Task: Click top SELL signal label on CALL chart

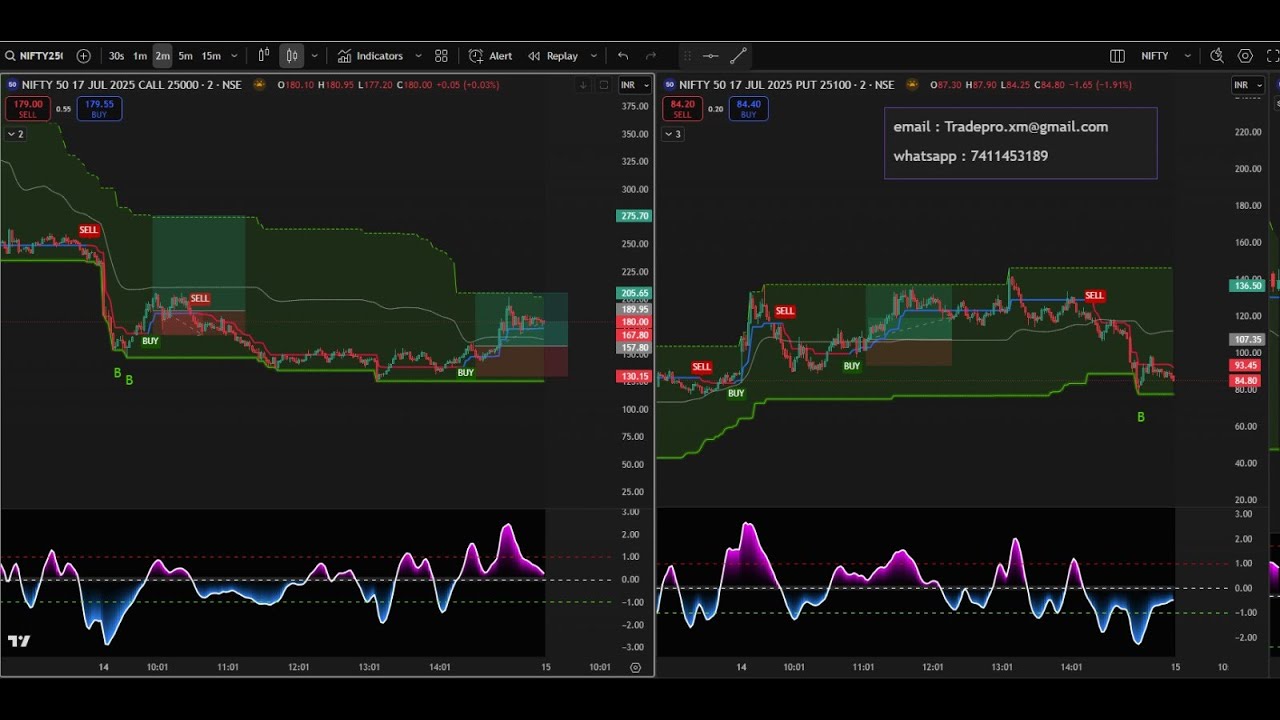Action: pyautogui.click(x=89, y=230)
